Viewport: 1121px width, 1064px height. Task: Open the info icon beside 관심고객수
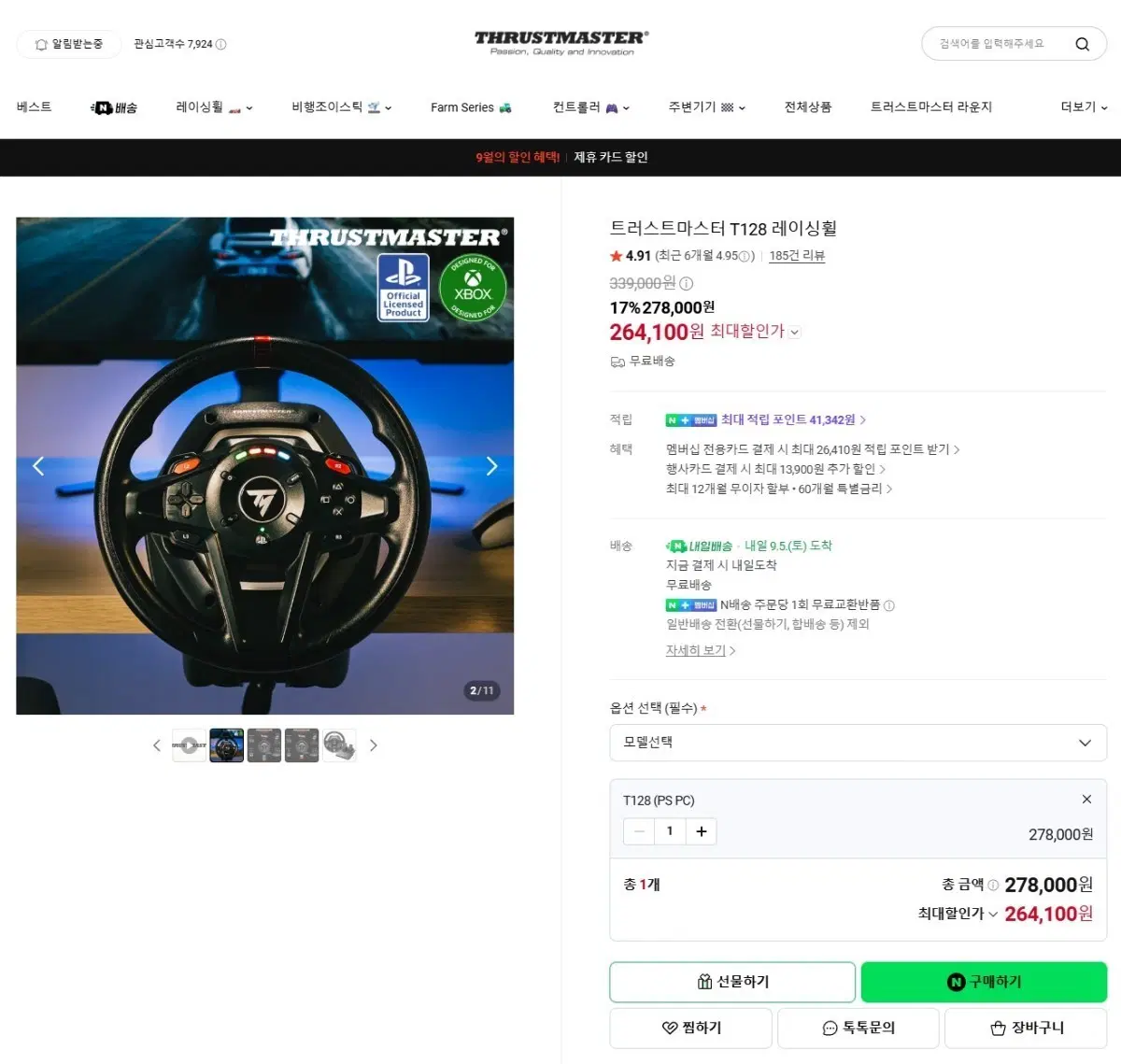click(x=221, y=44)
